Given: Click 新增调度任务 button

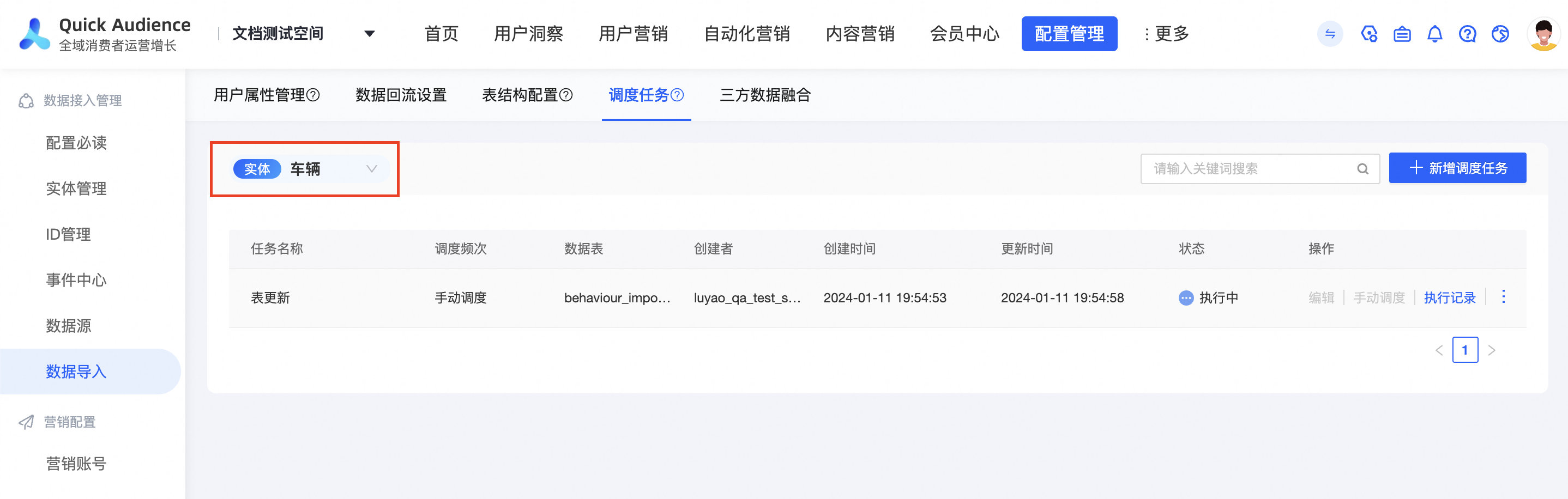Looking at the screenshot, I should 1457,168.
